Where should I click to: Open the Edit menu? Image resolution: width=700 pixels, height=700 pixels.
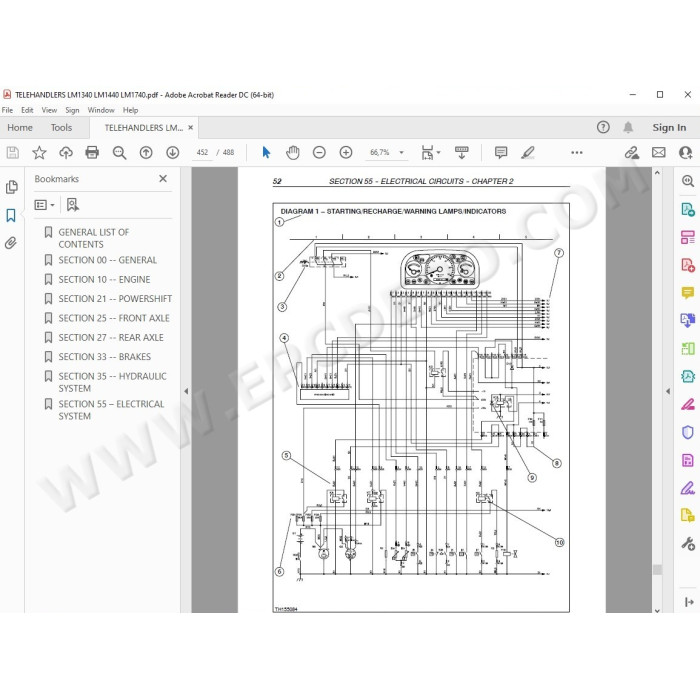[x=27, y=110]
